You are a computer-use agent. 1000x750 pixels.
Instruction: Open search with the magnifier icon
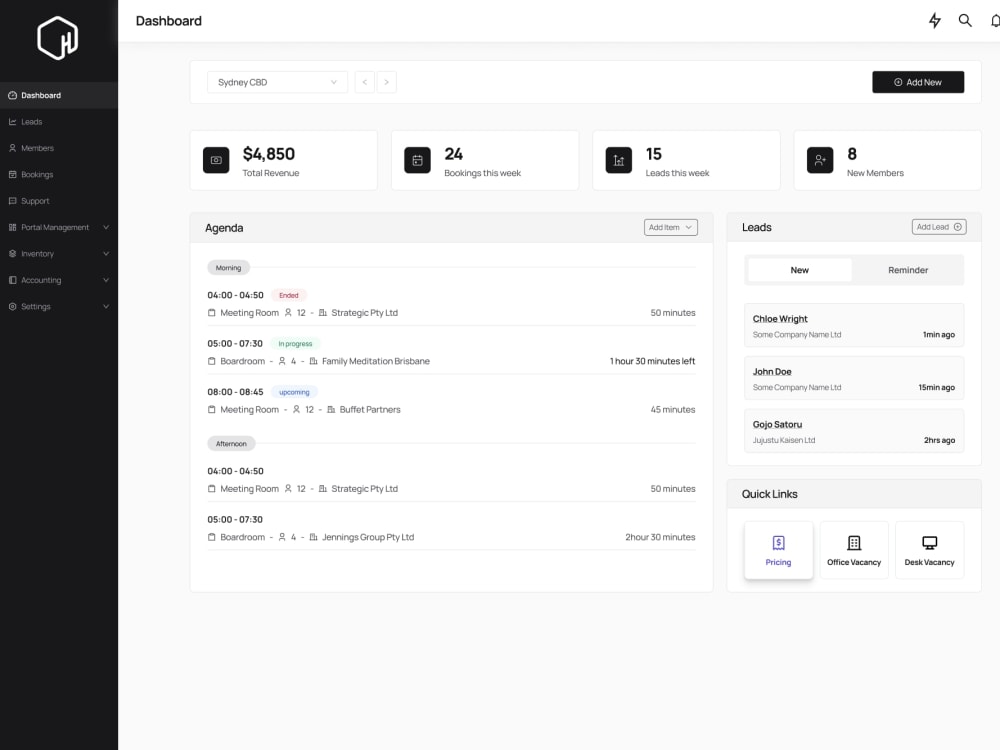[x=965, y=20]
